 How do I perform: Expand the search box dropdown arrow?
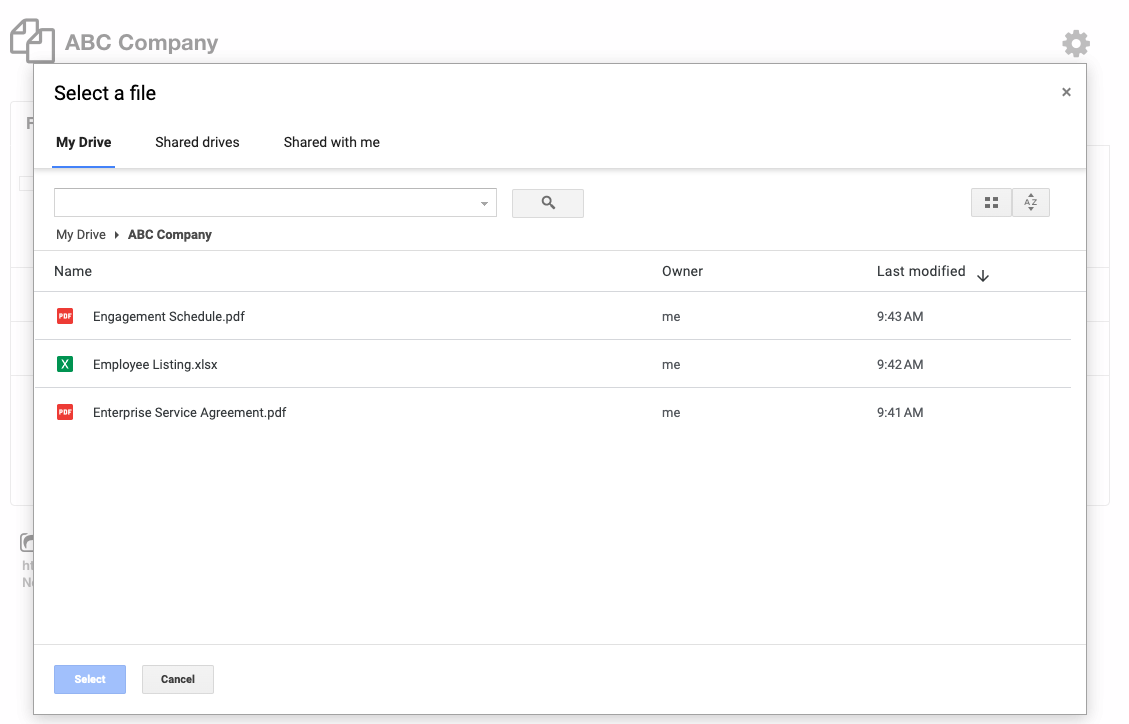tap(484, 204)
